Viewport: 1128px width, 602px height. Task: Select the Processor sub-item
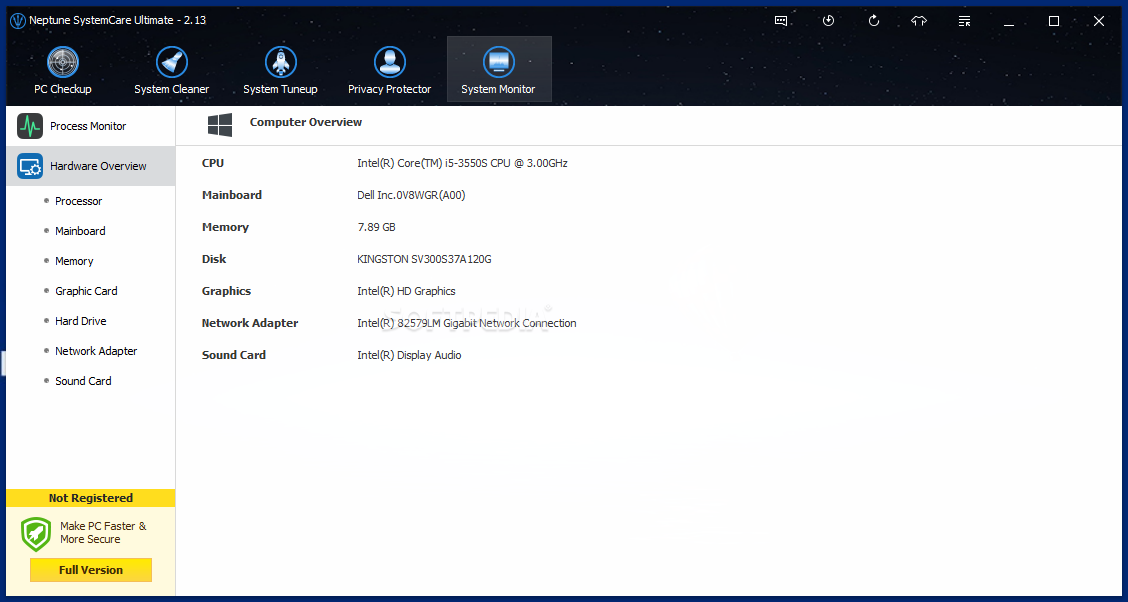coord(78,201)
